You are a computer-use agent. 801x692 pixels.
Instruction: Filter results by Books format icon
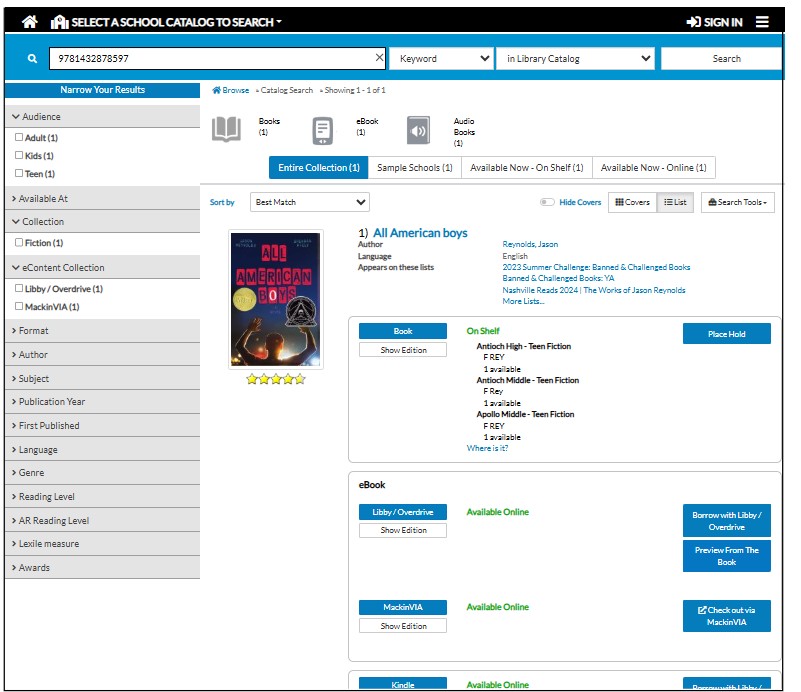227,129
